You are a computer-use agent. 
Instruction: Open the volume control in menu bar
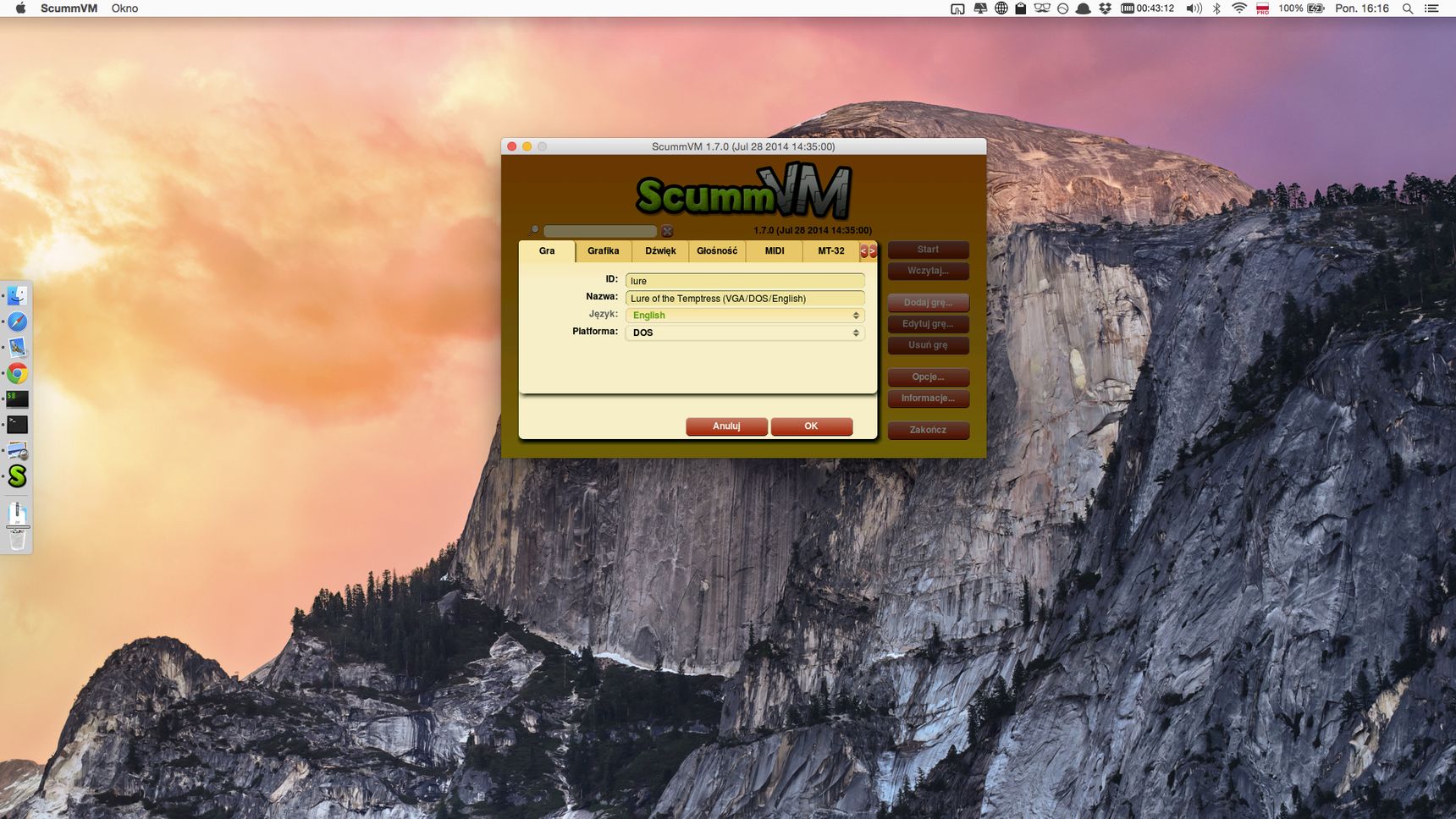pyautogui.click(x=1194, y=8)
